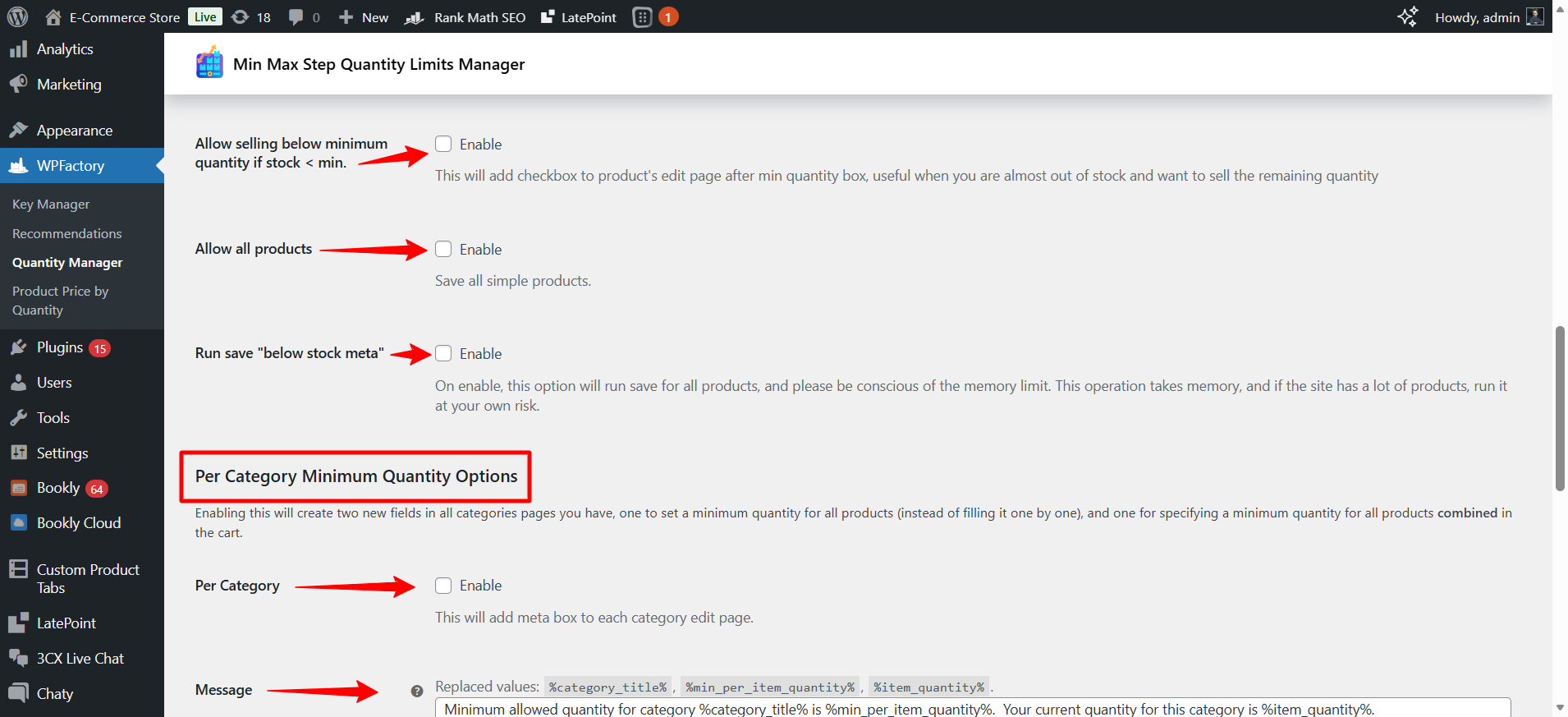Click the Settings sidebar icon

[x=18, y=453]
